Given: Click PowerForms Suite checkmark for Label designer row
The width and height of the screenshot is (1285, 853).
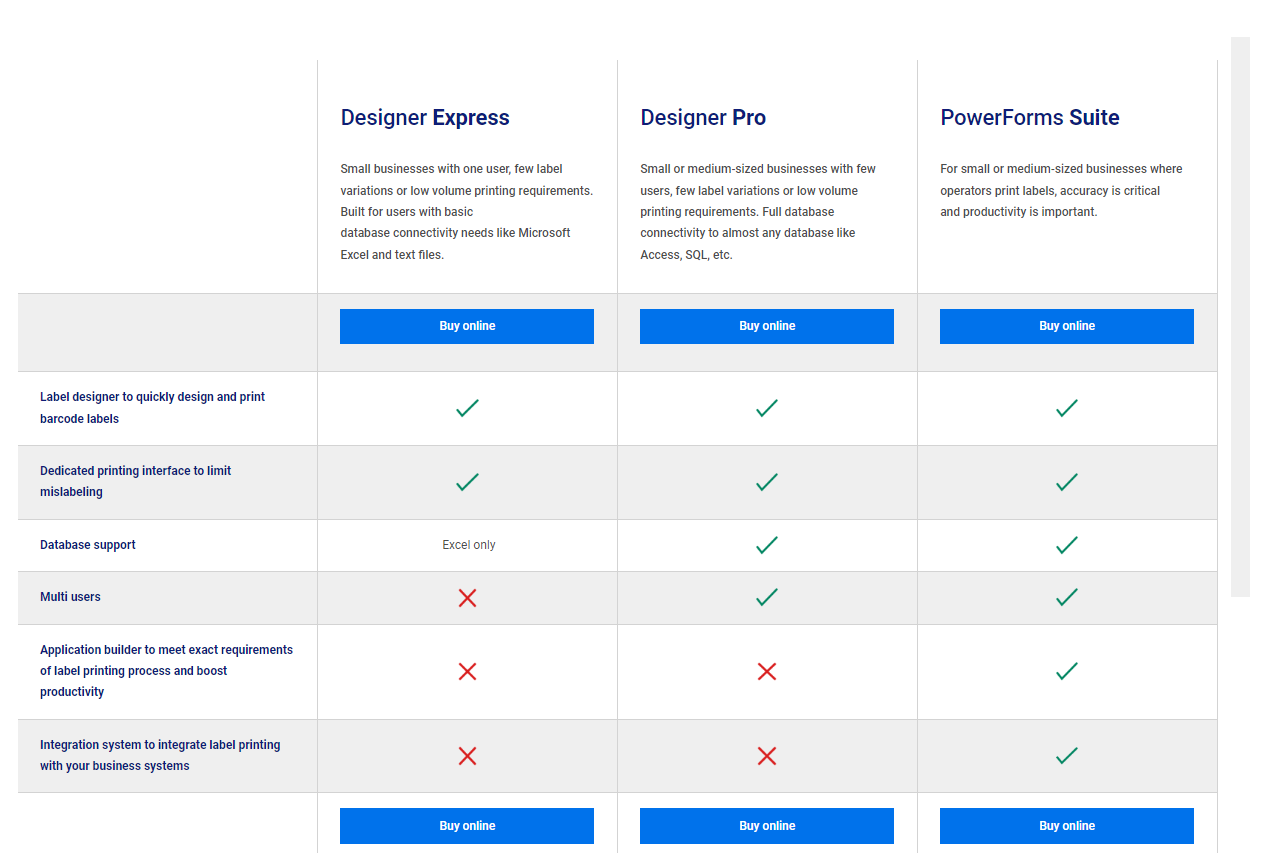Looking at the screenshot, I should point(1067,408).
